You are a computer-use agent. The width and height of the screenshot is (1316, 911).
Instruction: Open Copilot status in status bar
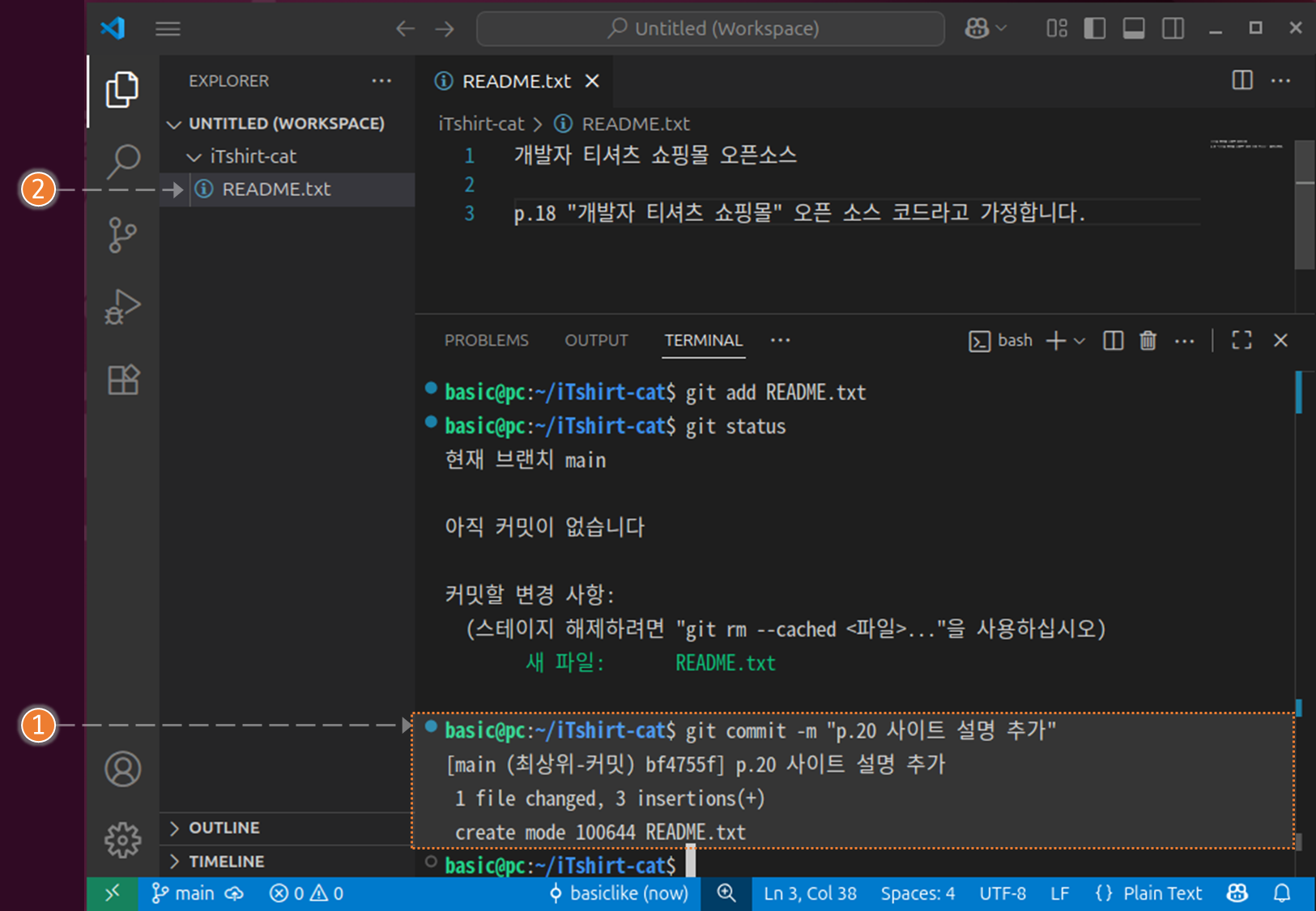[x=1237, y=893]
